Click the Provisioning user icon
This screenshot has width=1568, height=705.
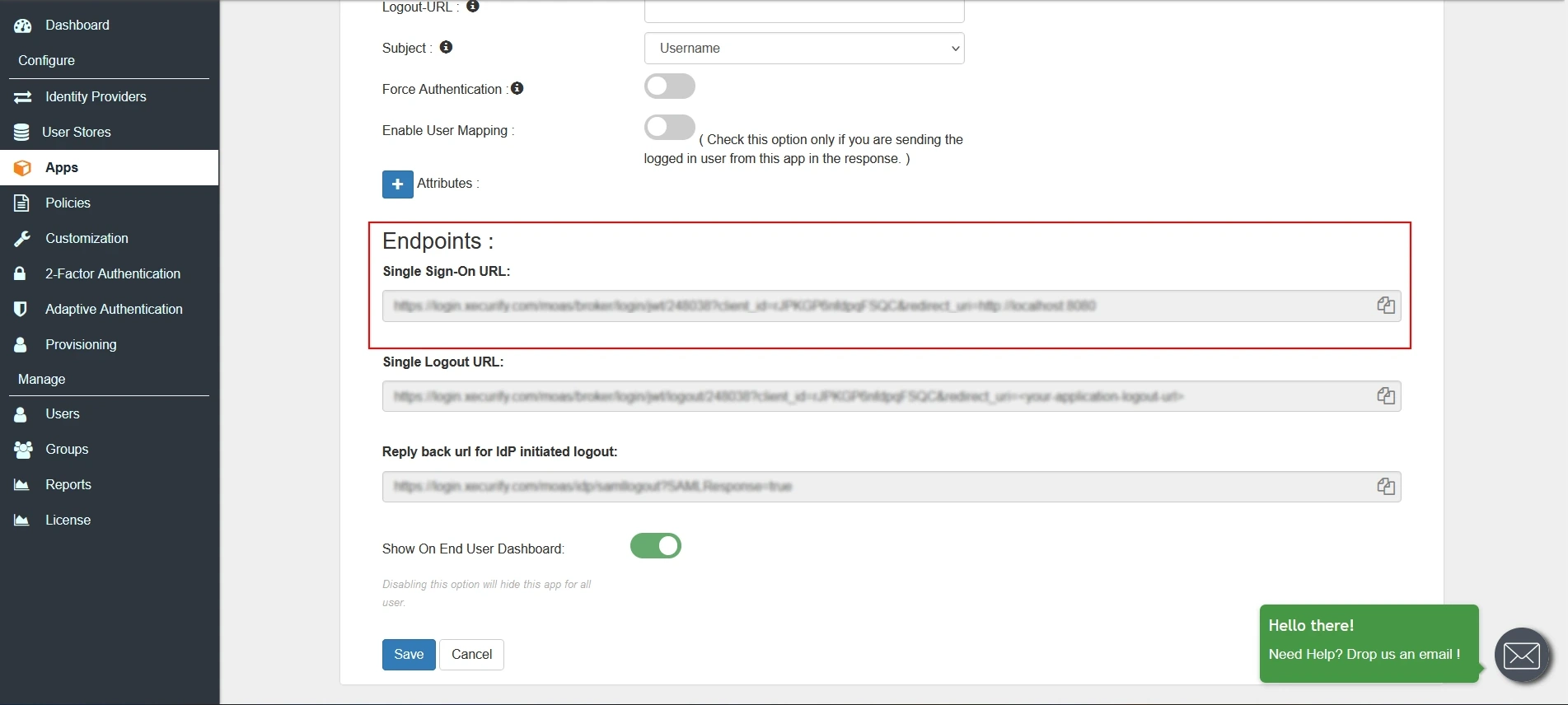[x=21, y=344]
